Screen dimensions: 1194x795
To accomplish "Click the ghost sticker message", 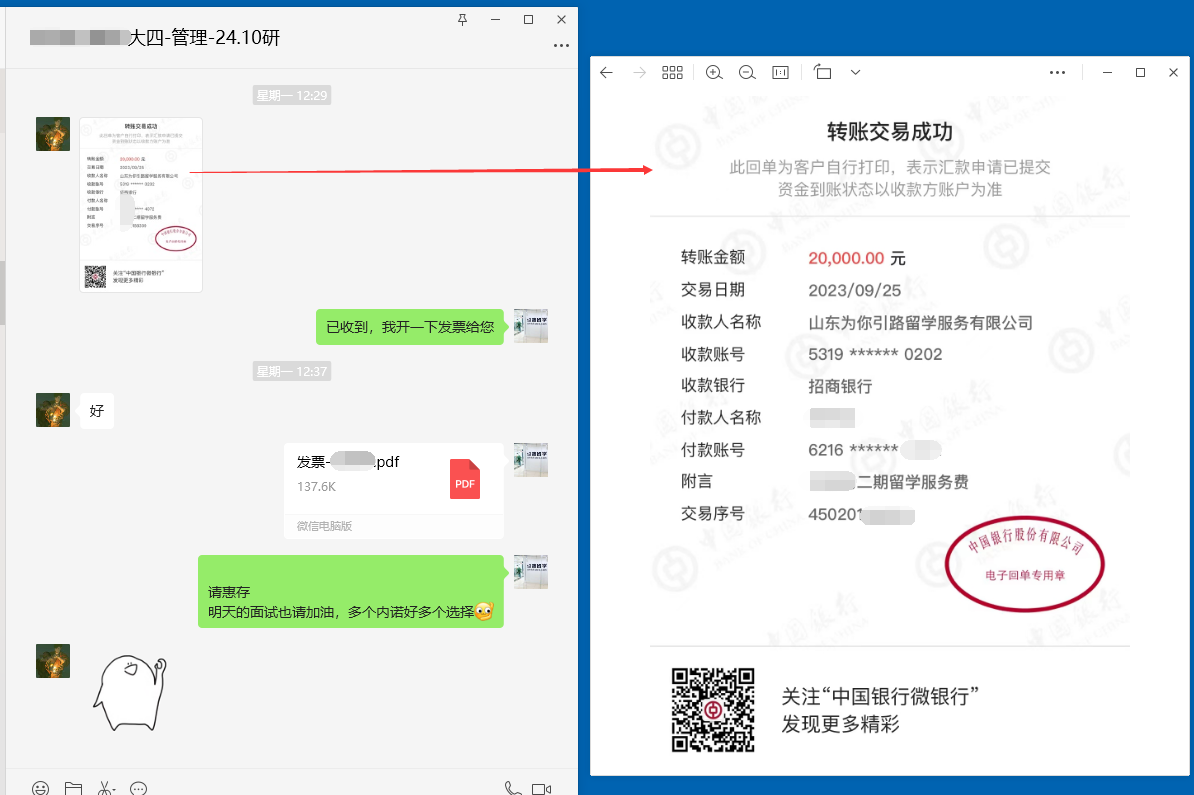I will coord(130,693).
